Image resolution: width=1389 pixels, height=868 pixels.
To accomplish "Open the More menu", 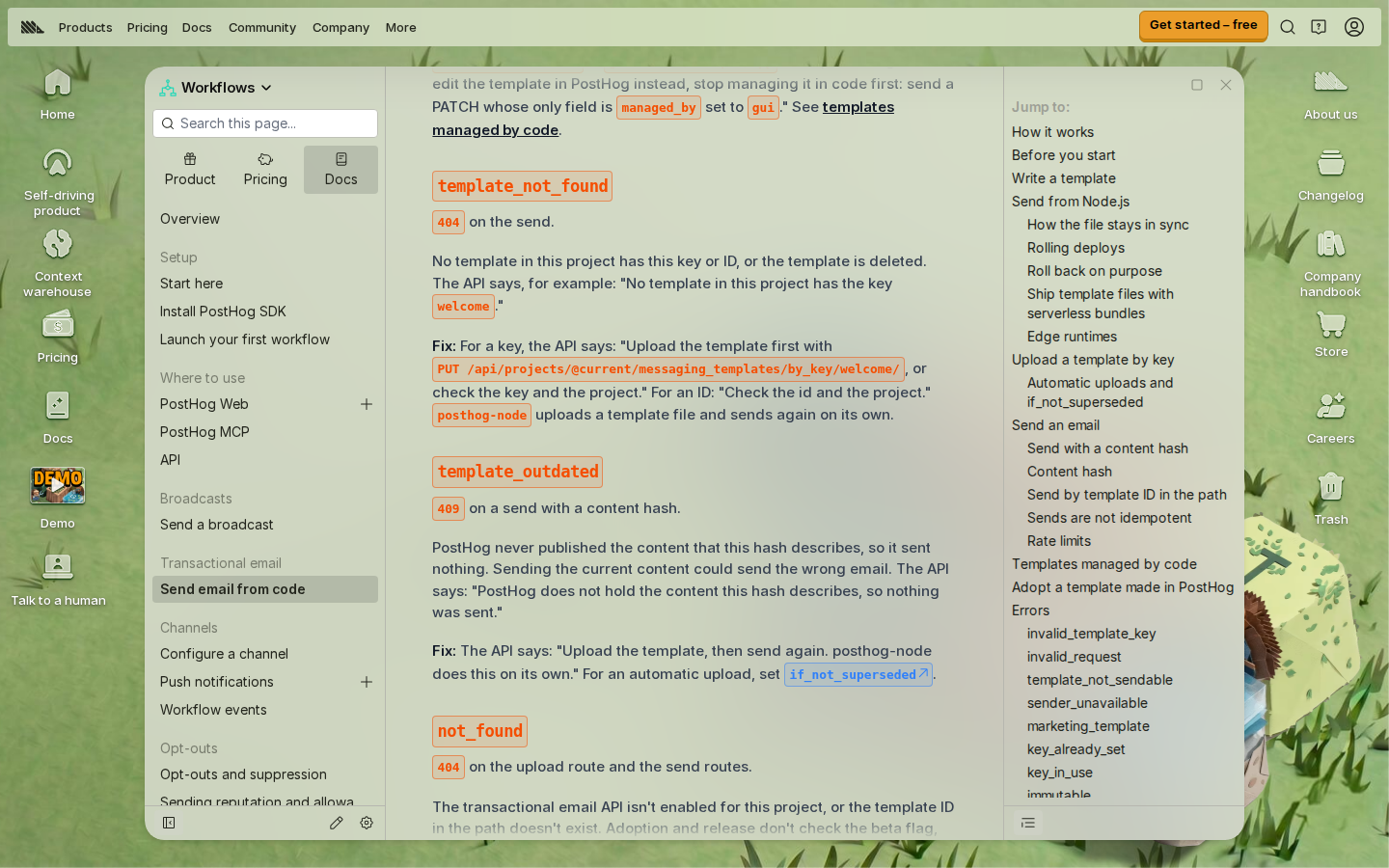I will tap(400, 27).
